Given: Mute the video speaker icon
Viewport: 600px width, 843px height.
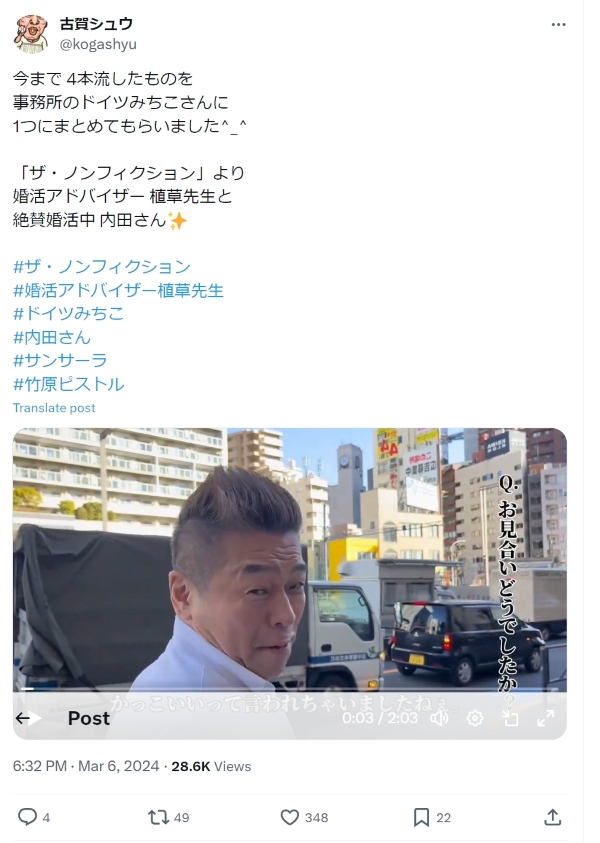Looking at the screenshot, I should 439,718.
